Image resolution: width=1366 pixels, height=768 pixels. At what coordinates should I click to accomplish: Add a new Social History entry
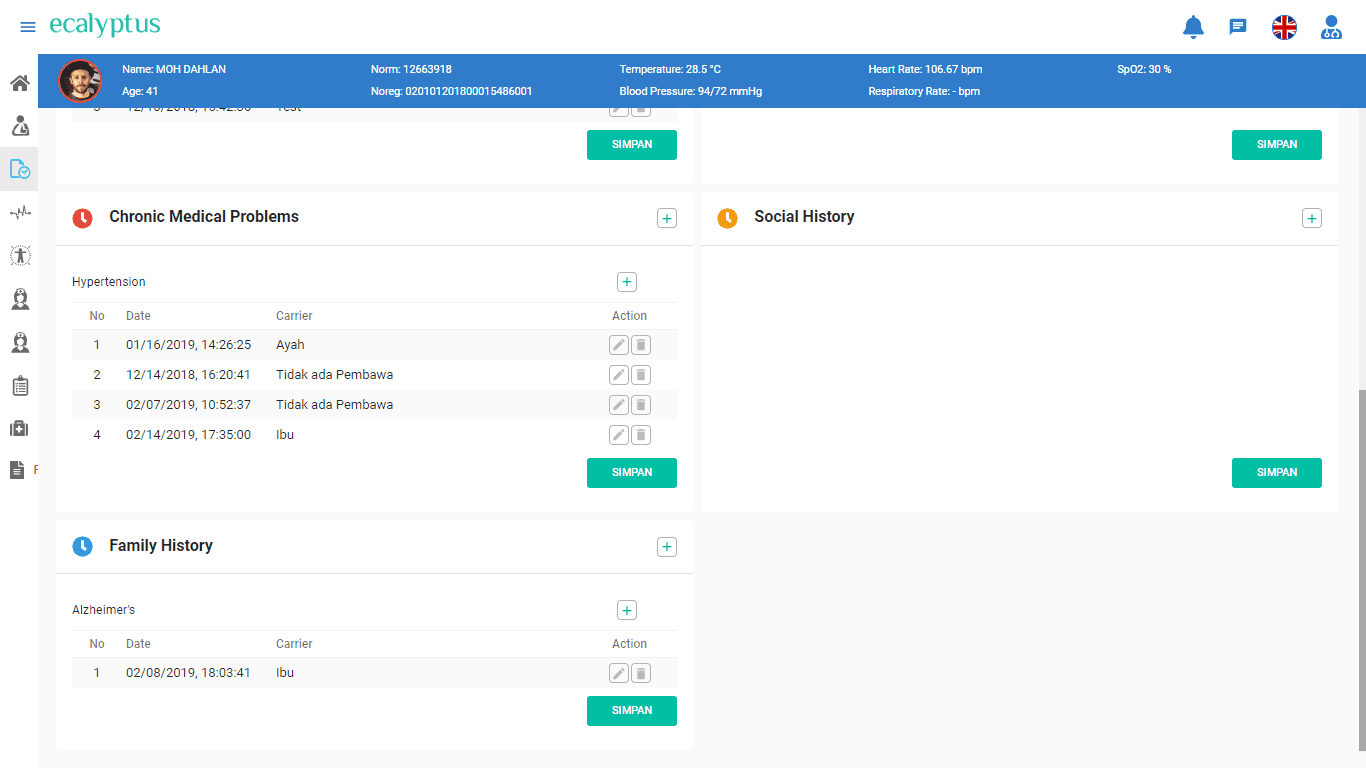tap(1312, 218)
